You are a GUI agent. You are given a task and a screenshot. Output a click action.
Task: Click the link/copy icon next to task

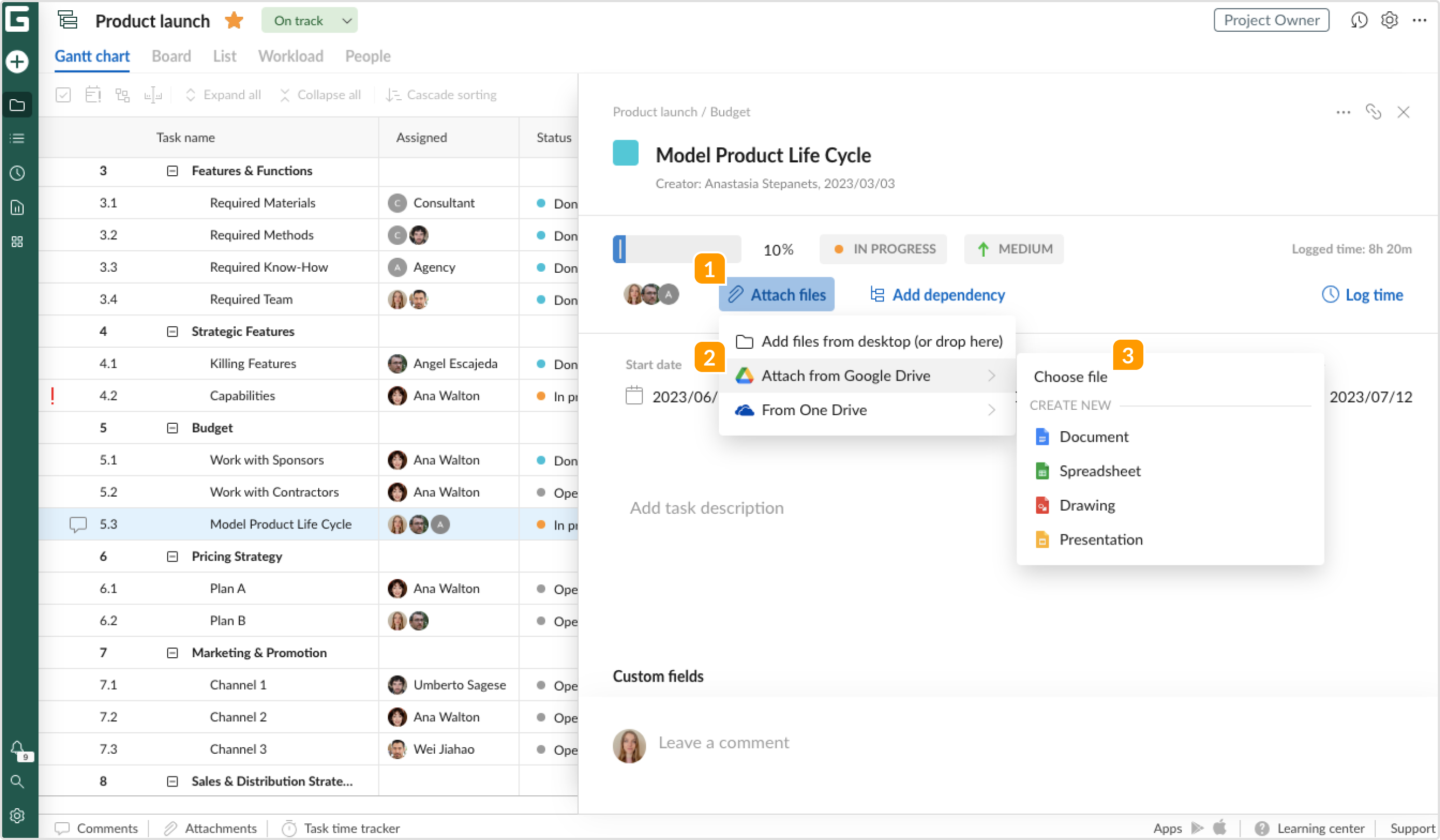point(1374,112)
